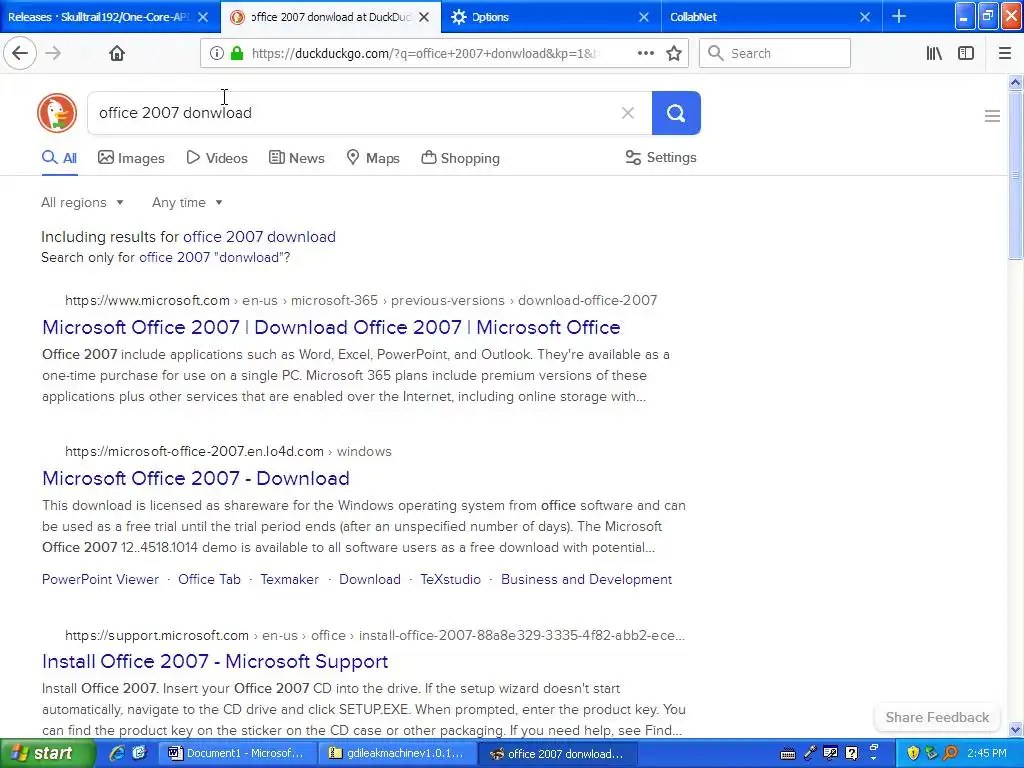Click the address bar URL field
This screenshot has height=768, width=1024.
[x=424, y=54]
